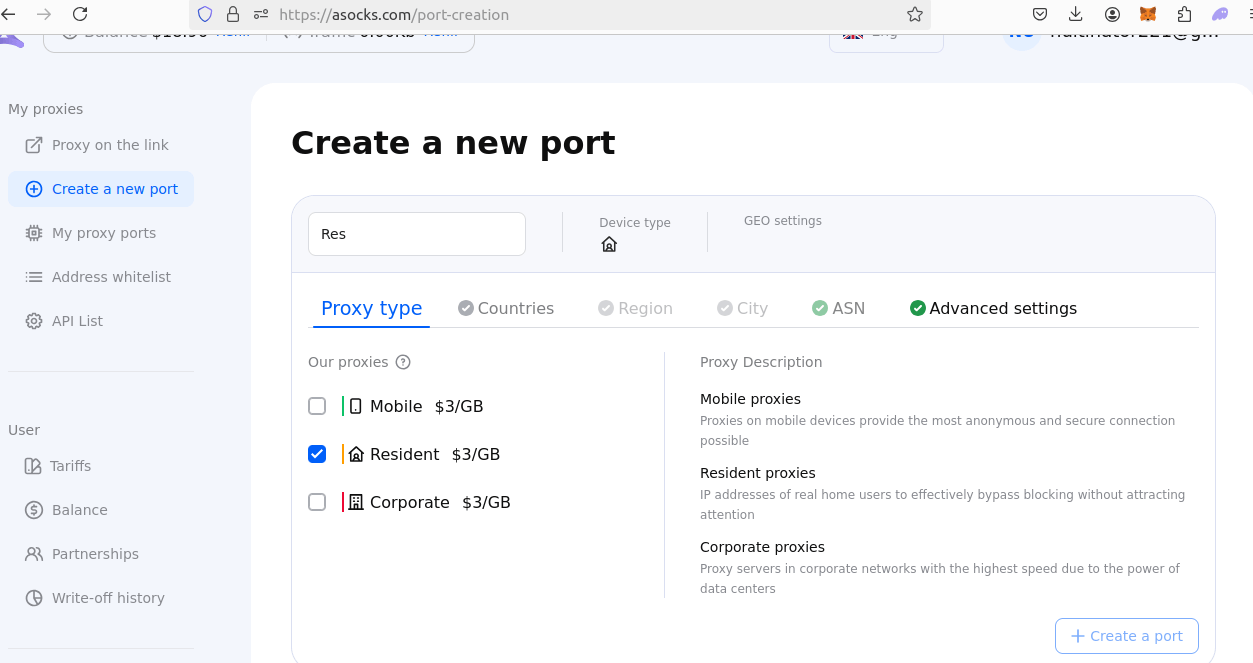Tick the Corporate proxy checkbox

coord(317,502)
